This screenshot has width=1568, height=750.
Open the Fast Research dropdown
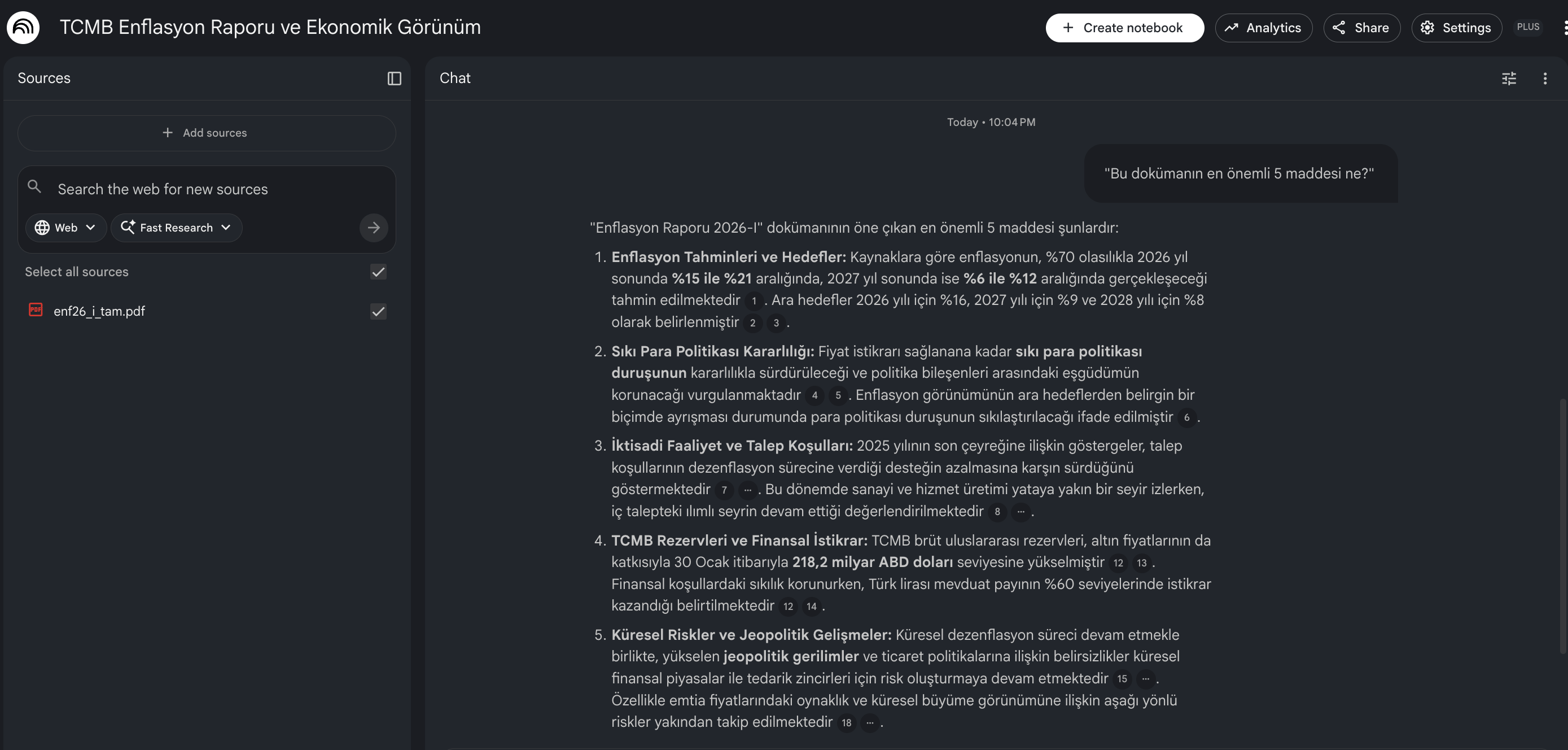tap(177, 228)
